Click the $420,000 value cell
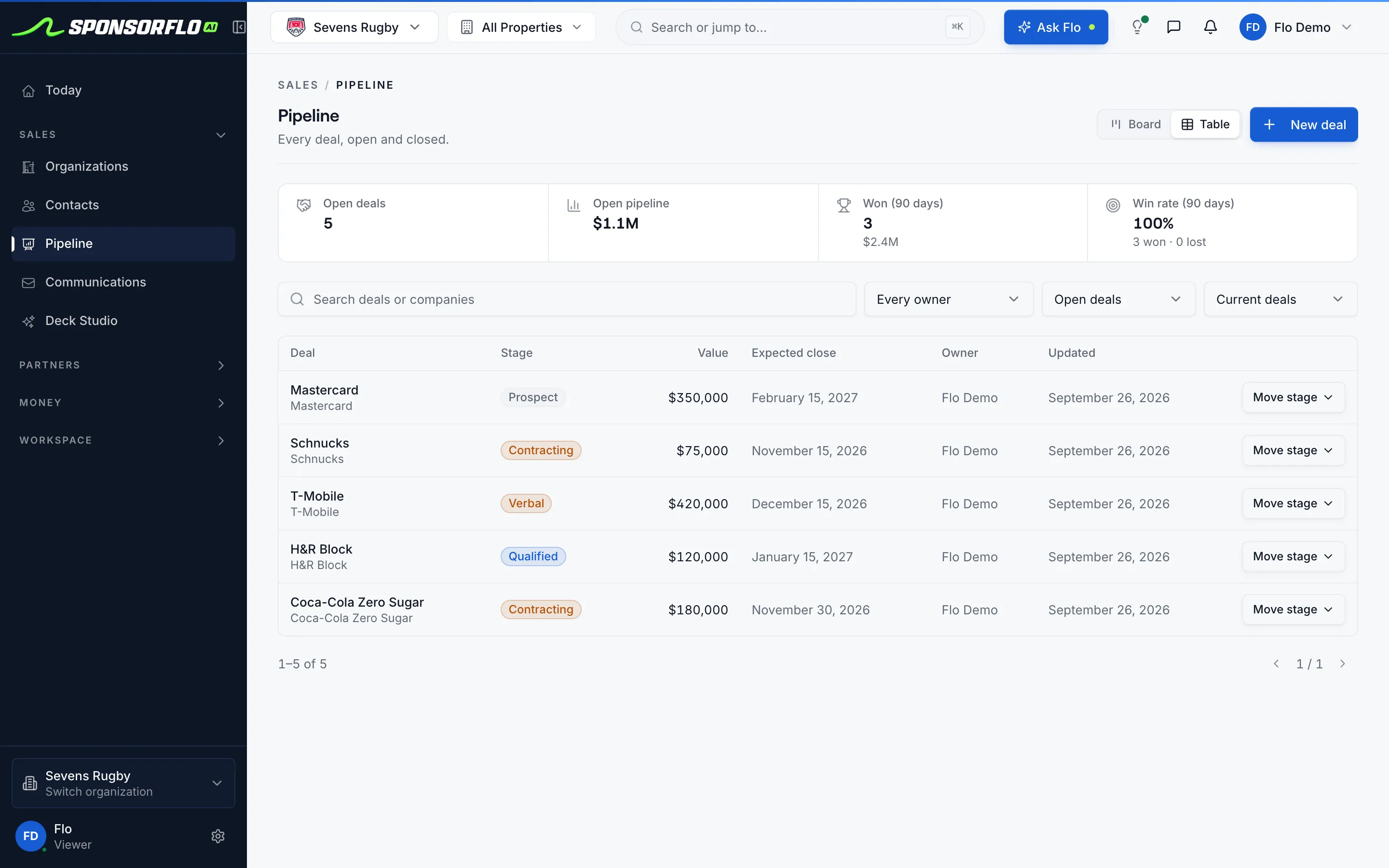 [x=698, y=504]
